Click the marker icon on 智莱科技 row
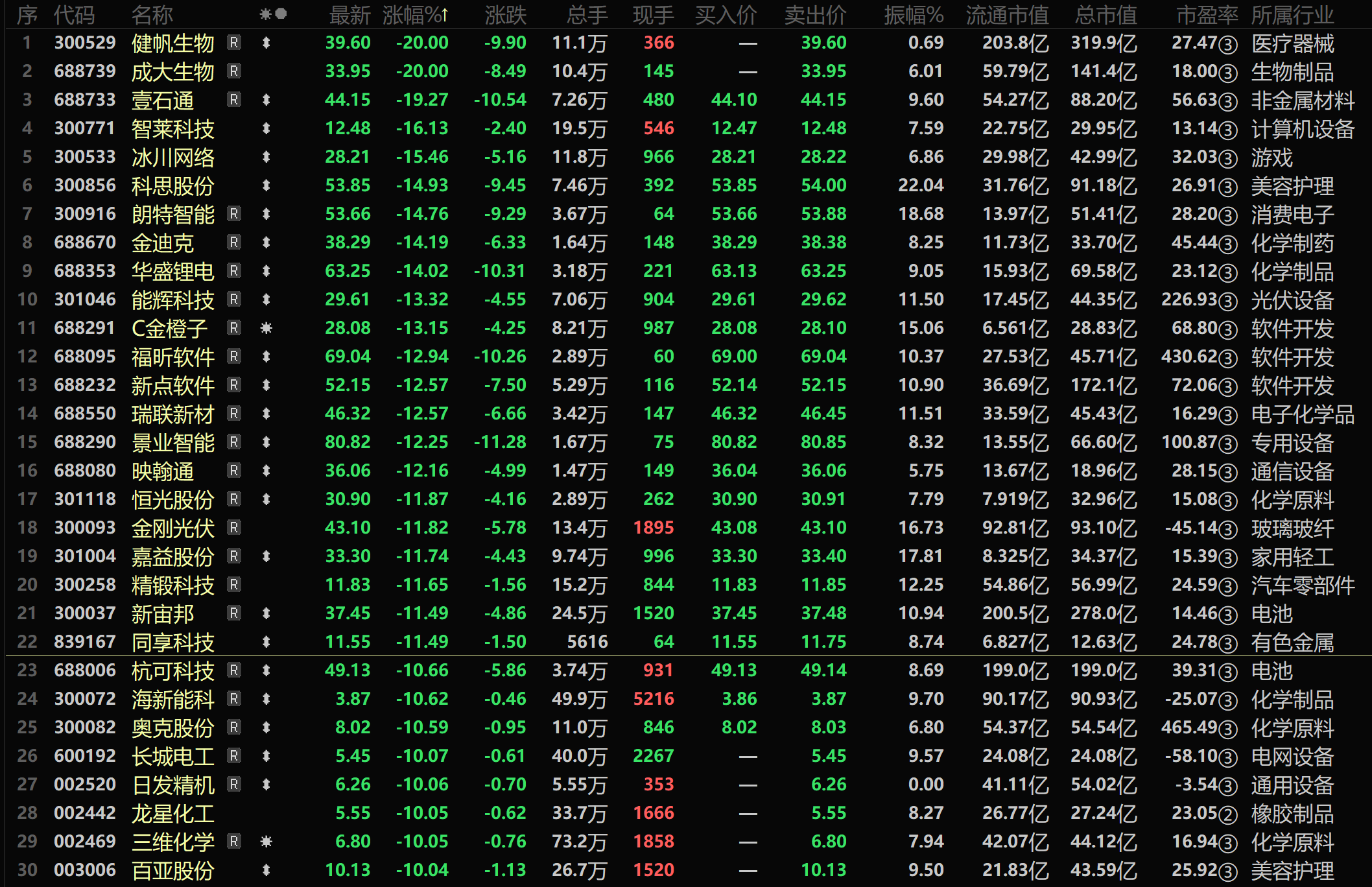The width and height of the screenshot is (1372, 887). (266, 128)
